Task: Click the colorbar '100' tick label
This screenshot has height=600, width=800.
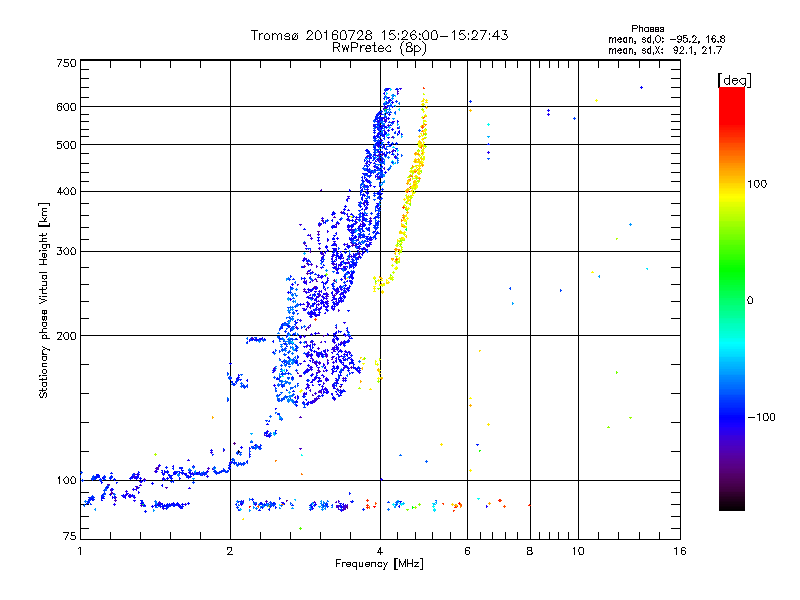Action: (x=757, y=184)
